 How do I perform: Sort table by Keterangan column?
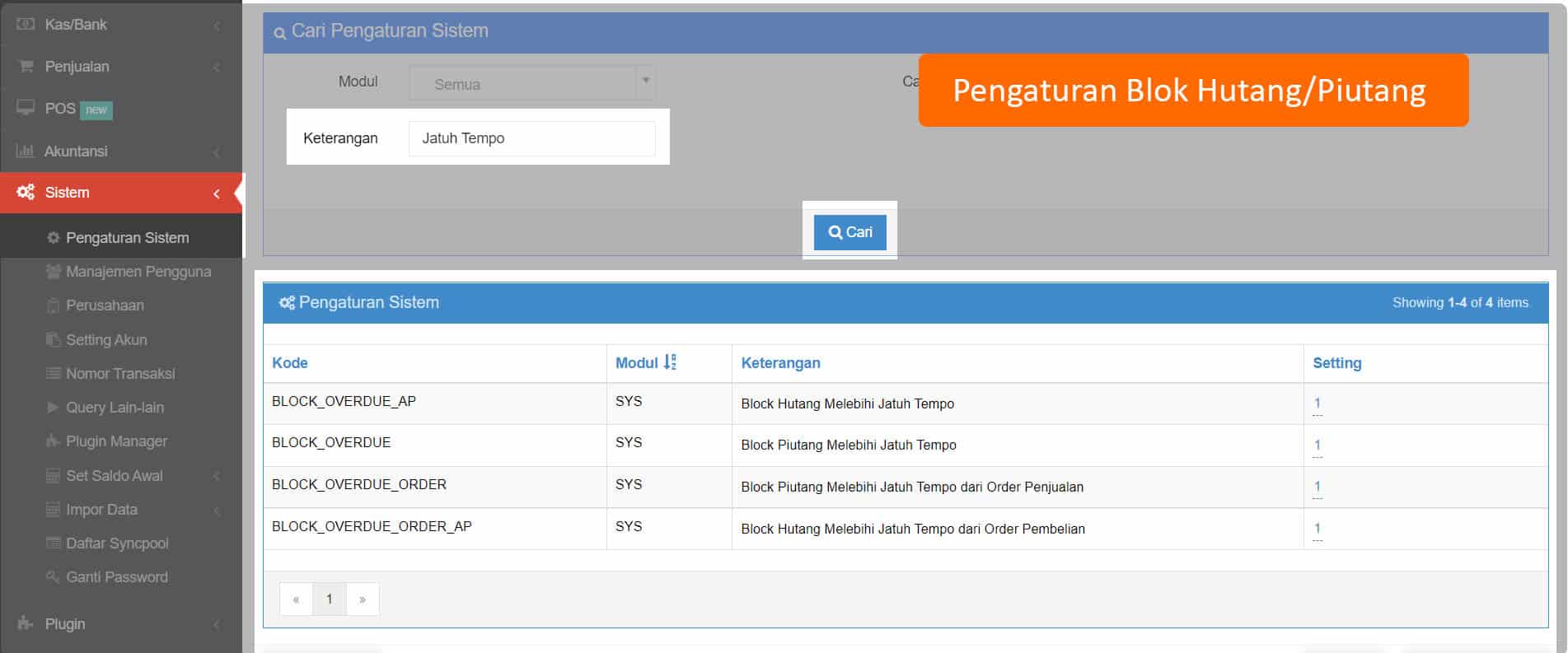[780, 363]
